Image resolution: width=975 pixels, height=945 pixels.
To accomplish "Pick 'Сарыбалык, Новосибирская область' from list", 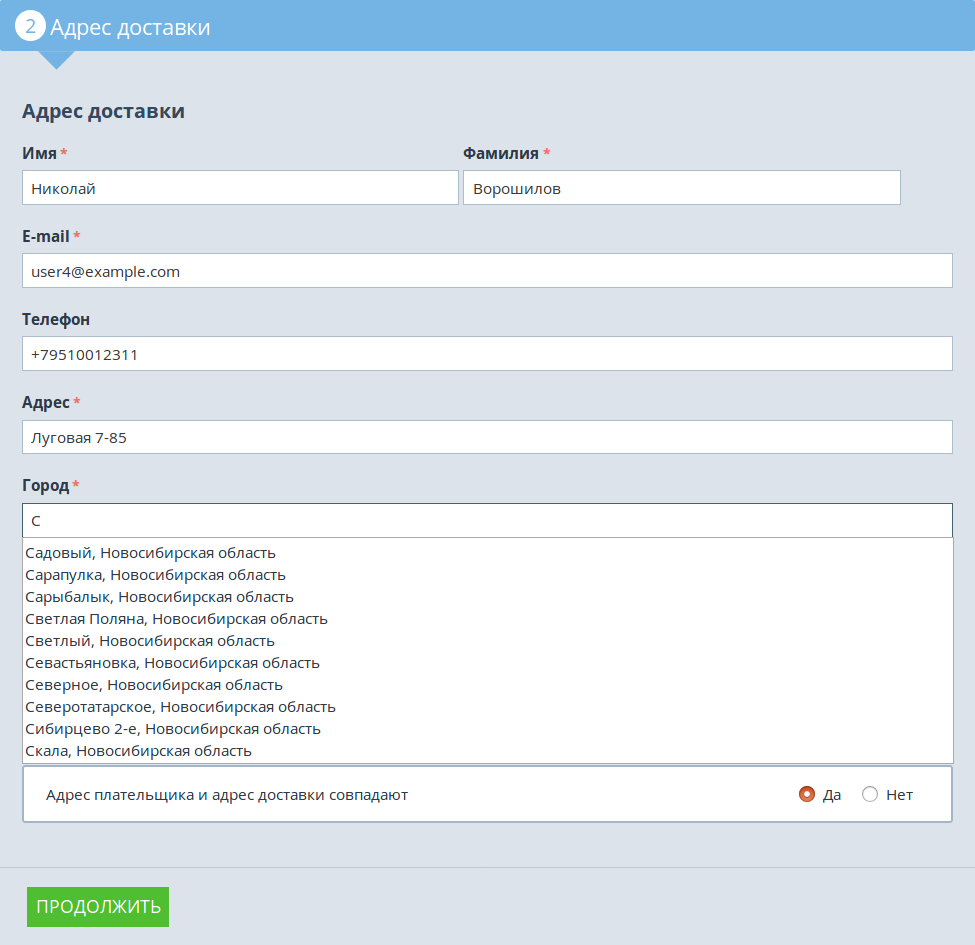I will click(x=160, y=597).
